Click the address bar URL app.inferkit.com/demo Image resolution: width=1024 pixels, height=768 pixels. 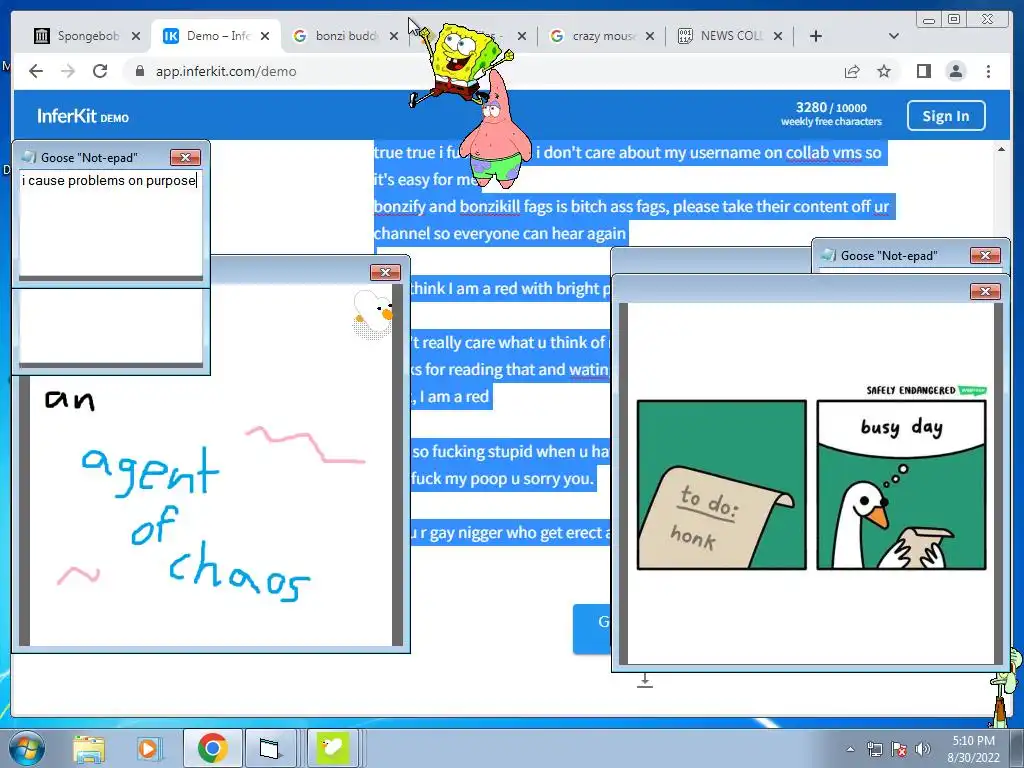click(226, 71)
